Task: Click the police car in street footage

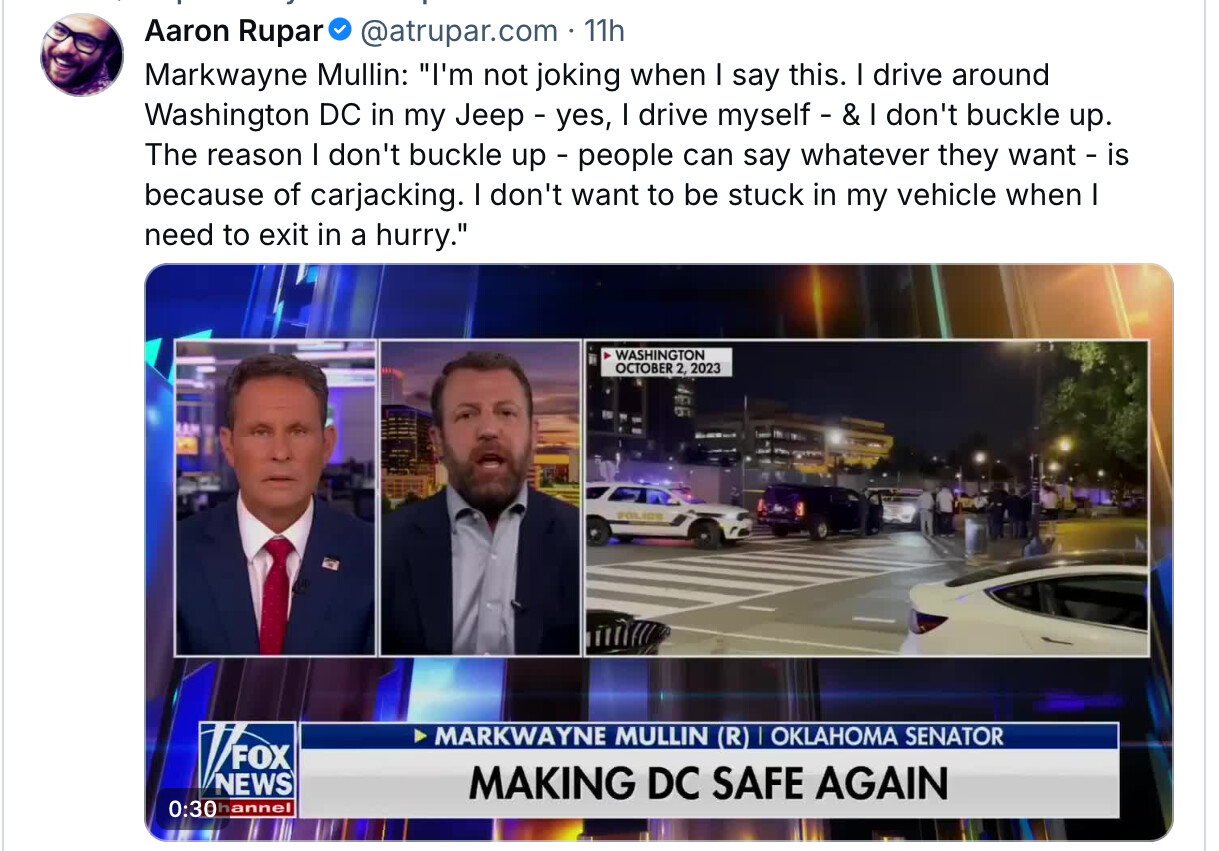Action: (666, 512)
